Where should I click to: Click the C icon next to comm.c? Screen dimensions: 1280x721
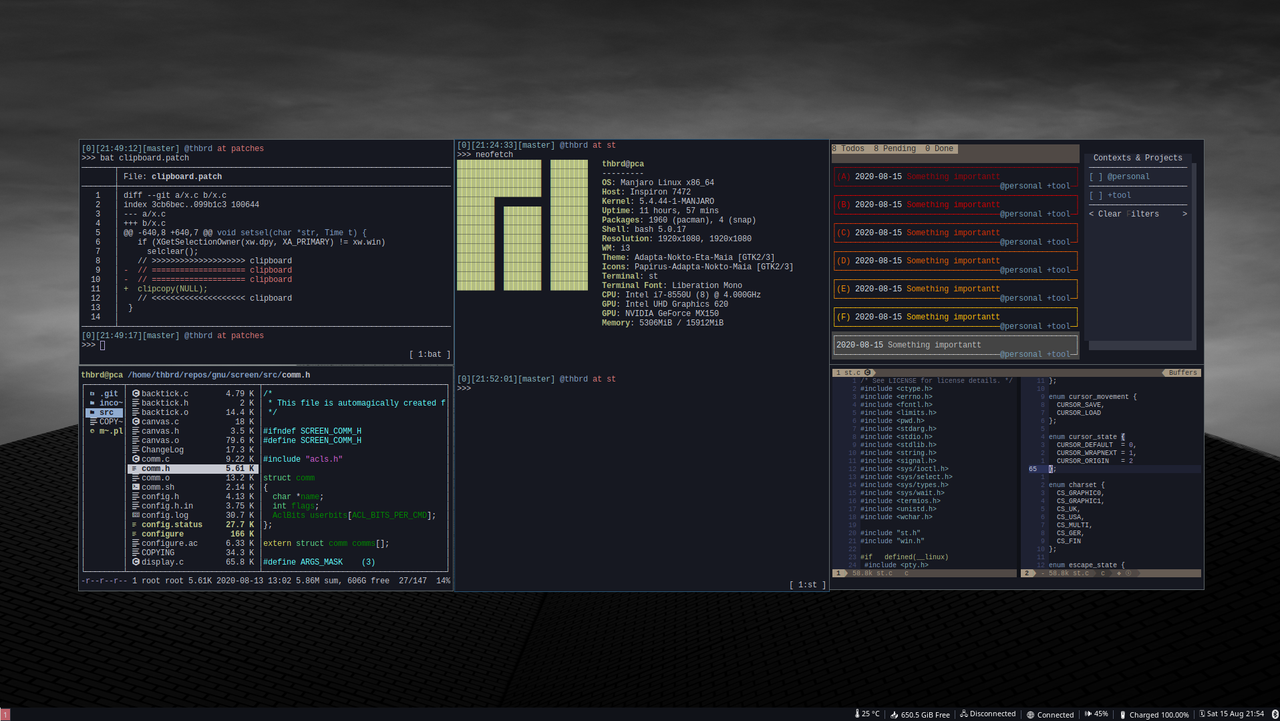pos(135,459)
